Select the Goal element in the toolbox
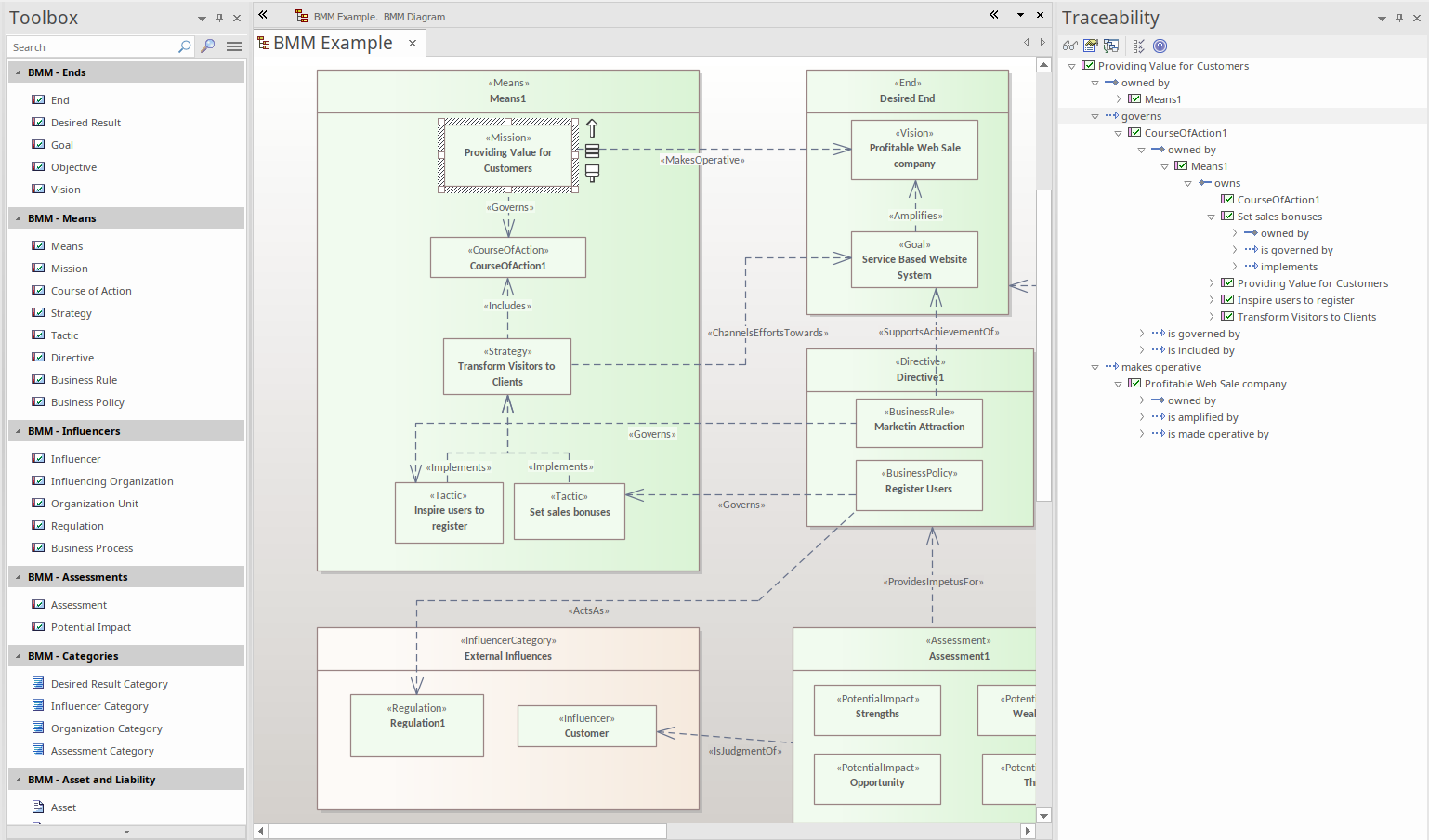Screen dimensions: 1429x840 pos(62,144)
